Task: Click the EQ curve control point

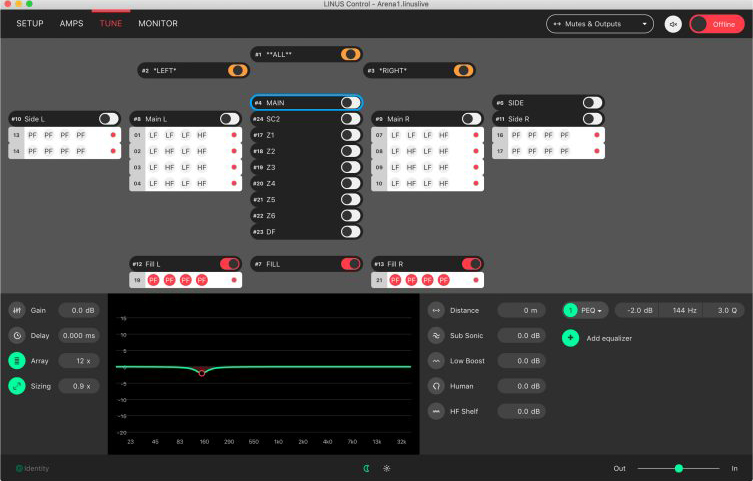Action: [x=202, y=373]
